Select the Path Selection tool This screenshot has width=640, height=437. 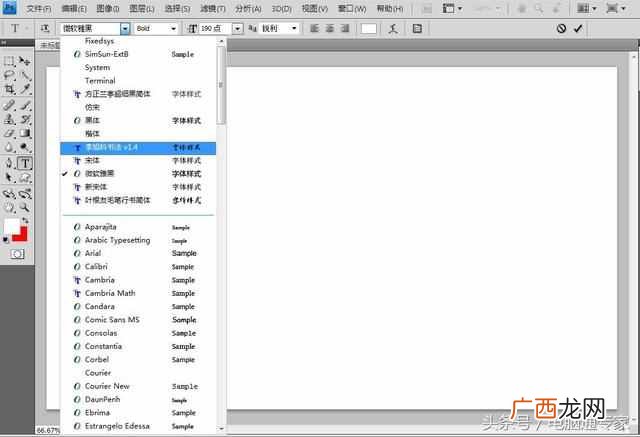point(9,177)
